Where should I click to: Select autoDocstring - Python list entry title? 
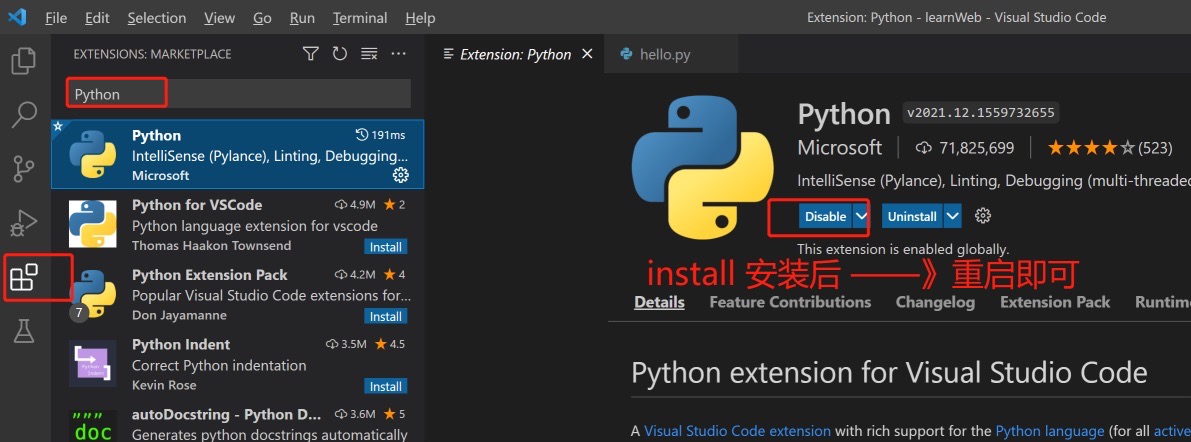226,415
